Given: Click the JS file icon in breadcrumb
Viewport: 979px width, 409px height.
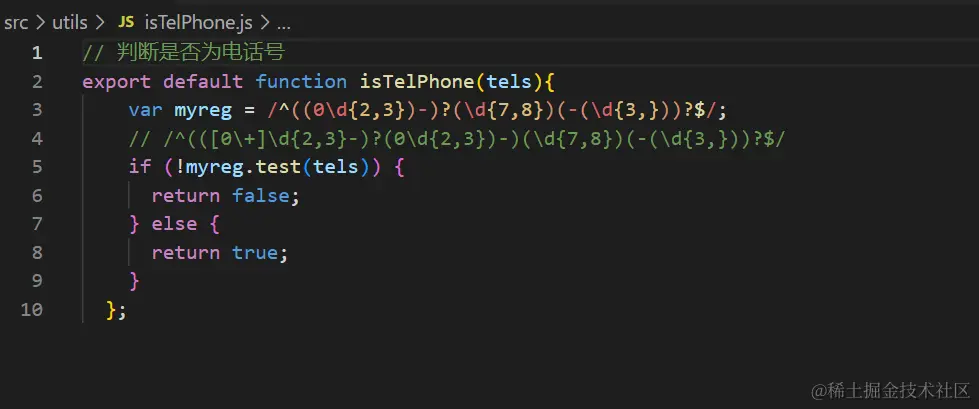Looking at the screenshot, I should [x=126, y=23].
